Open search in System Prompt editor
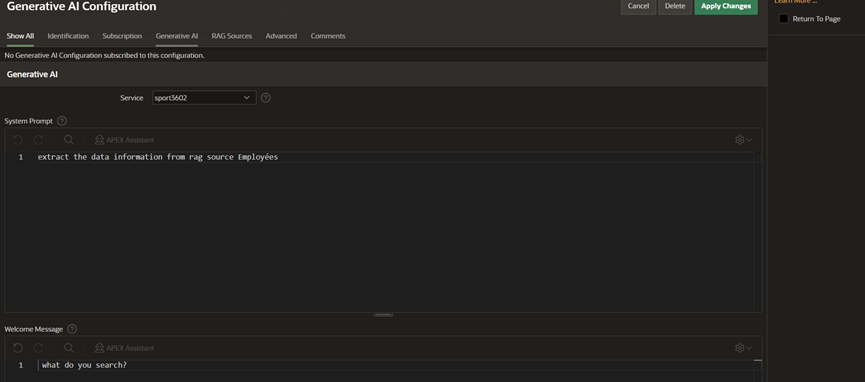The width and height of the screenshot is (865, 382). (x=69, y=140)
